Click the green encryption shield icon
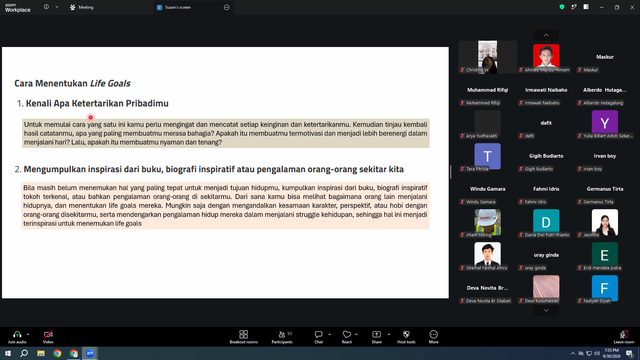Viewport: 640px width, 360px height. click(x=562, y=7)
